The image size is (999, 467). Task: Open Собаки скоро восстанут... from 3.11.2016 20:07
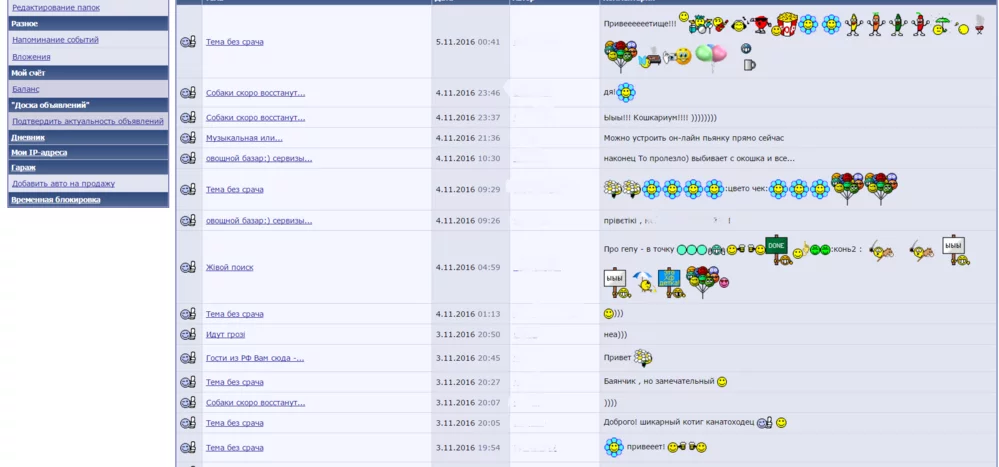point(255,403)
